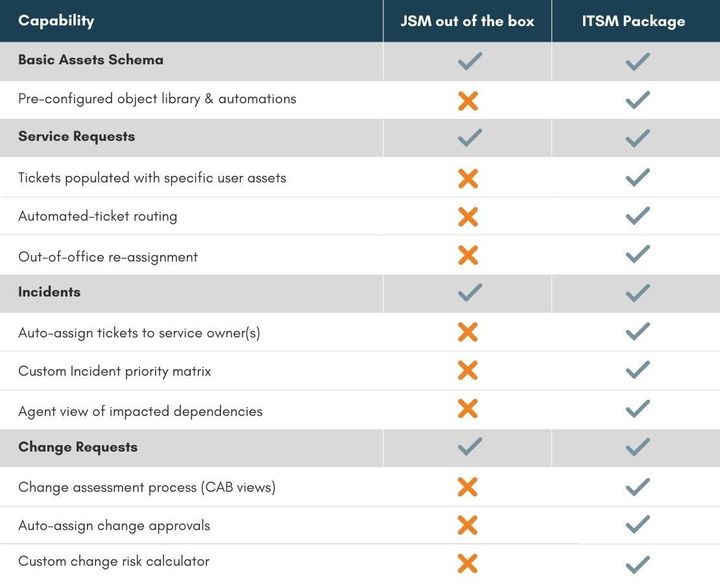The image size is (720, 584).
Task: Click the JSM checkmark in Incidents row
Action: [467, 293]
